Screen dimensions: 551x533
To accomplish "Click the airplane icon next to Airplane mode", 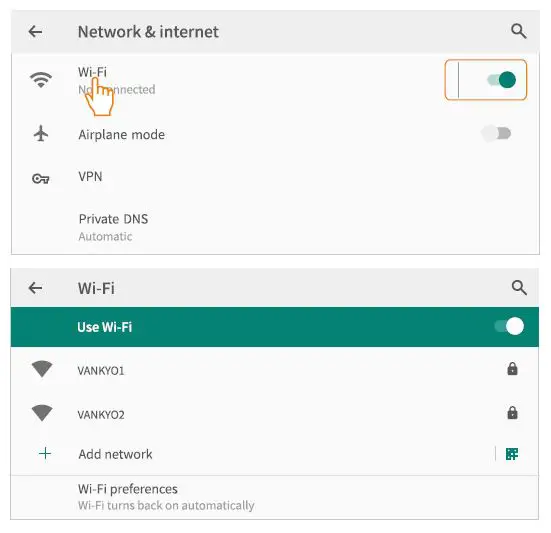I will (x=41, y=134).
